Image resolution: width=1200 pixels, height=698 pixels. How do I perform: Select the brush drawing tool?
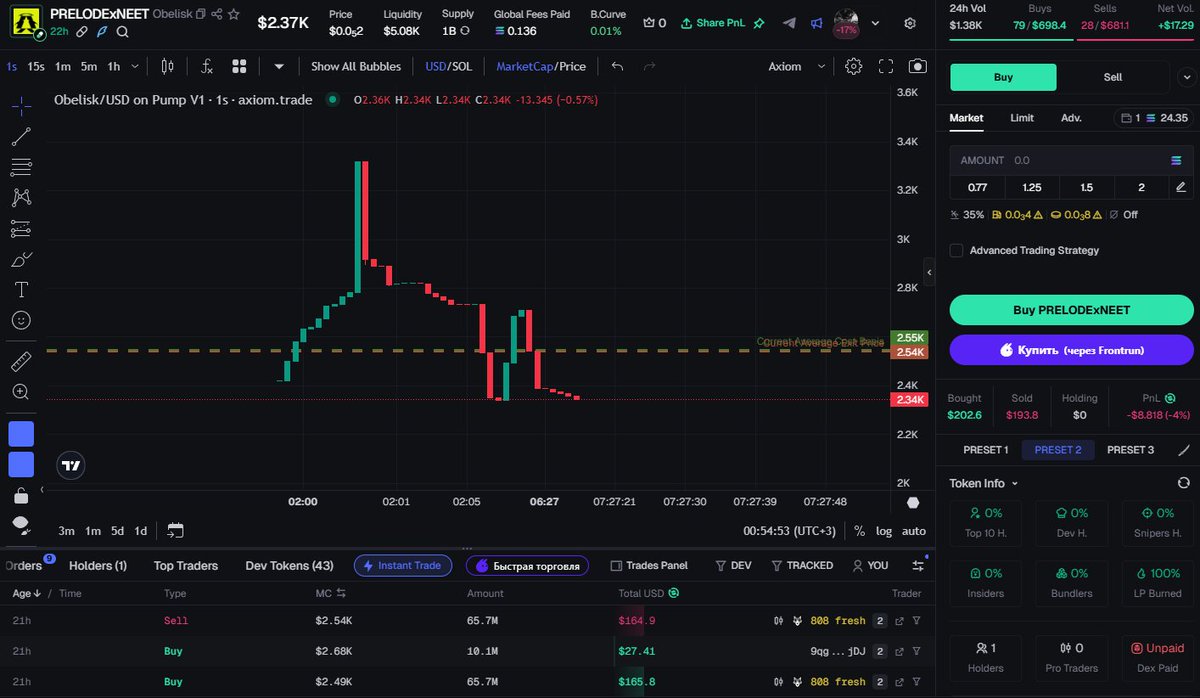pos(21,260)
